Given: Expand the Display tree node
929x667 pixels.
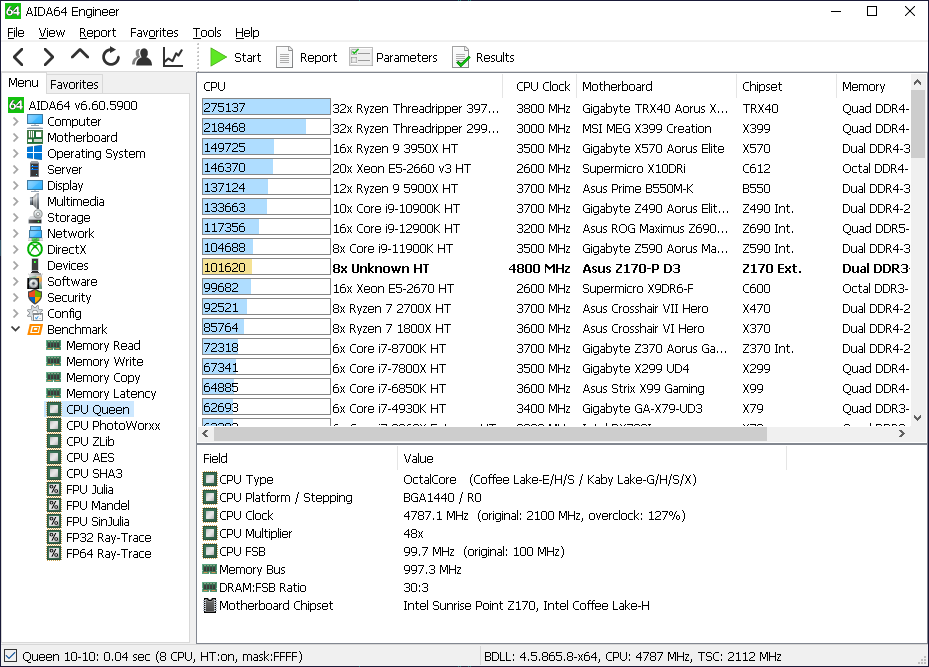Looking at the screenshot, I should click(15, 185).
